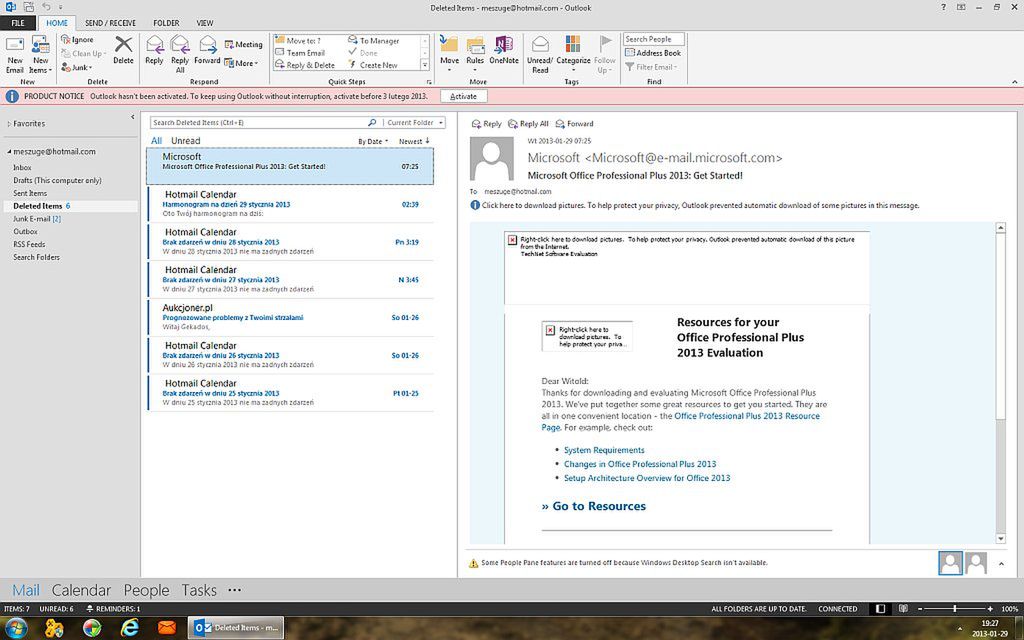Switch to Reading view in status bar
Viewport: 1024px width, 640px height.
[903, 609]
